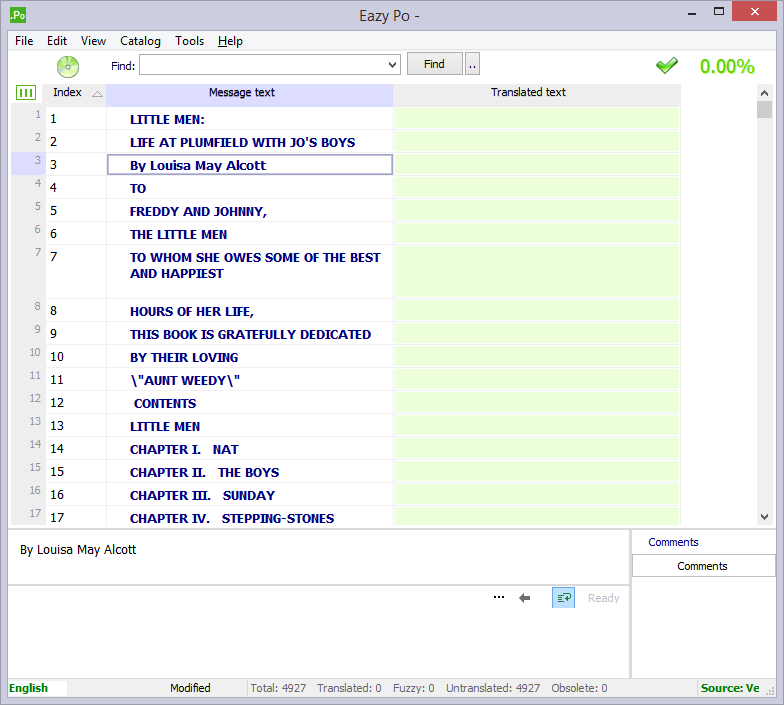Open the column chooser grid icon
This screenshot has height=705, width=784.
[26, 92]
